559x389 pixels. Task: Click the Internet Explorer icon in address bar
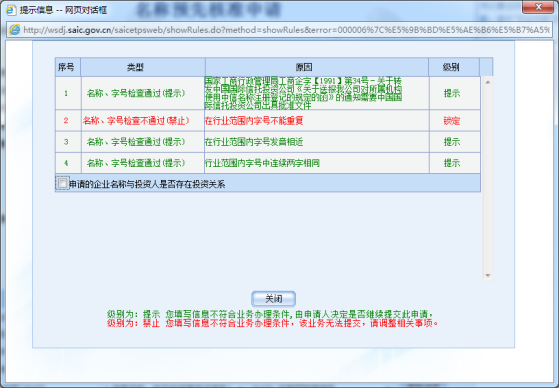(14, 30)
